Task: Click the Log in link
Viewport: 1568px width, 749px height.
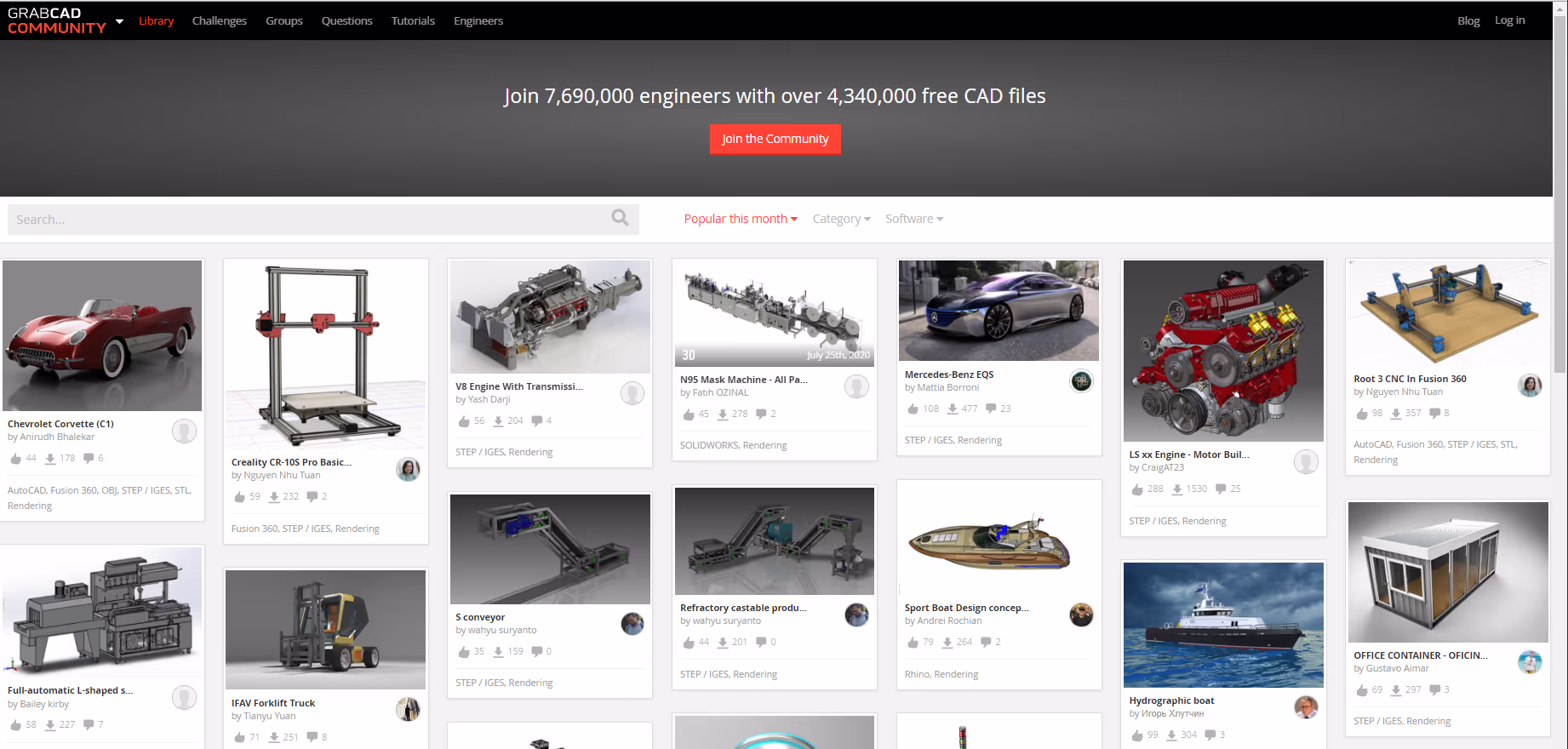Action: pyautogui.click(x=1510, y=20)
